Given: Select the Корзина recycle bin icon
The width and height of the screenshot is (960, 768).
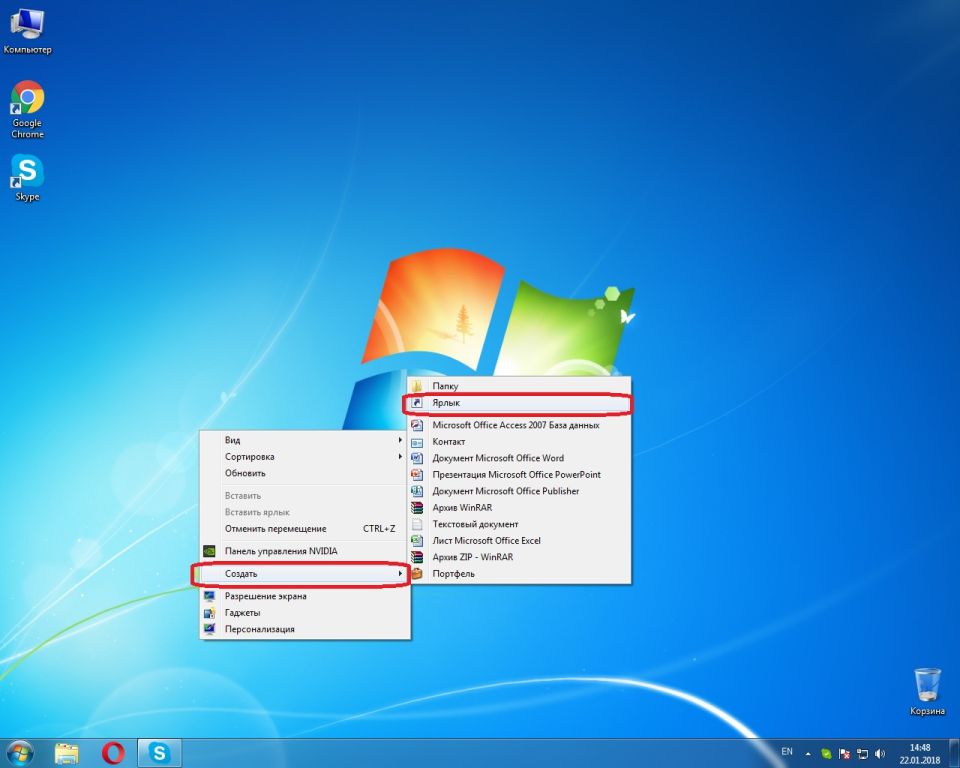Looking at the screenshot, I should pos(927,692).
